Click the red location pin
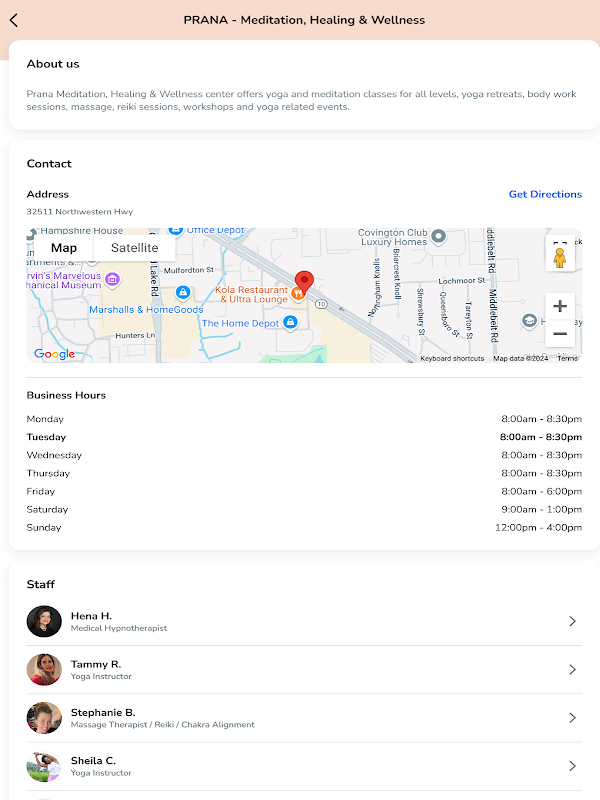Viewport: 600px width, 800px height. pos(304,282)
